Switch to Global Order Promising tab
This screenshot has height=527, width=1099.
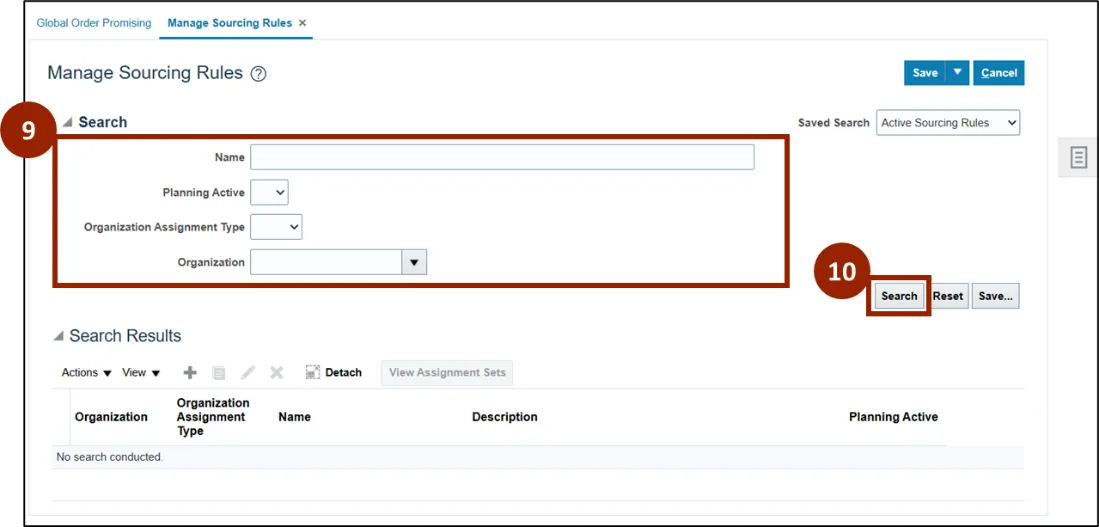pos(94,23)
